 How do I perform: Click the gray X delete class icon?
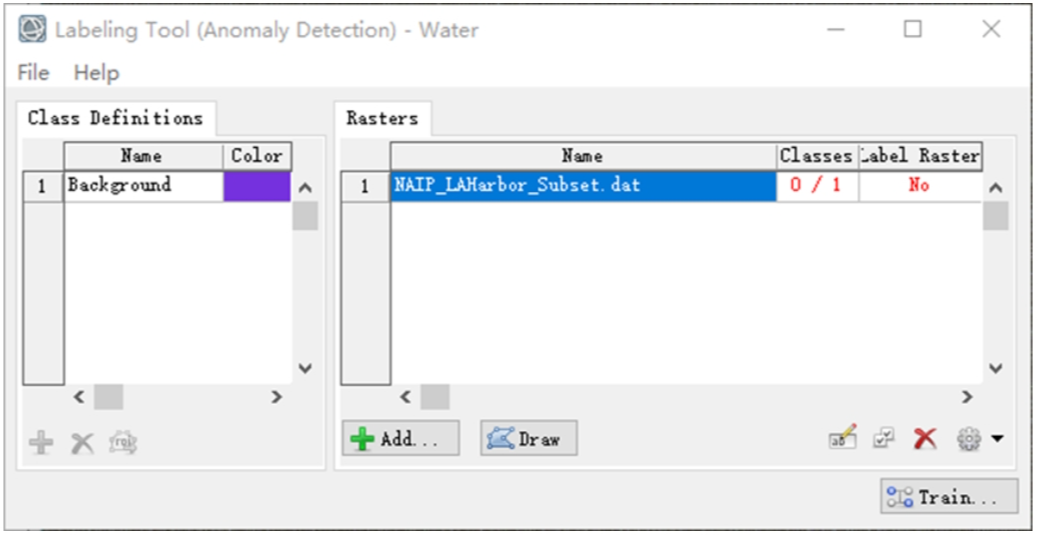[x=83, y=442]
